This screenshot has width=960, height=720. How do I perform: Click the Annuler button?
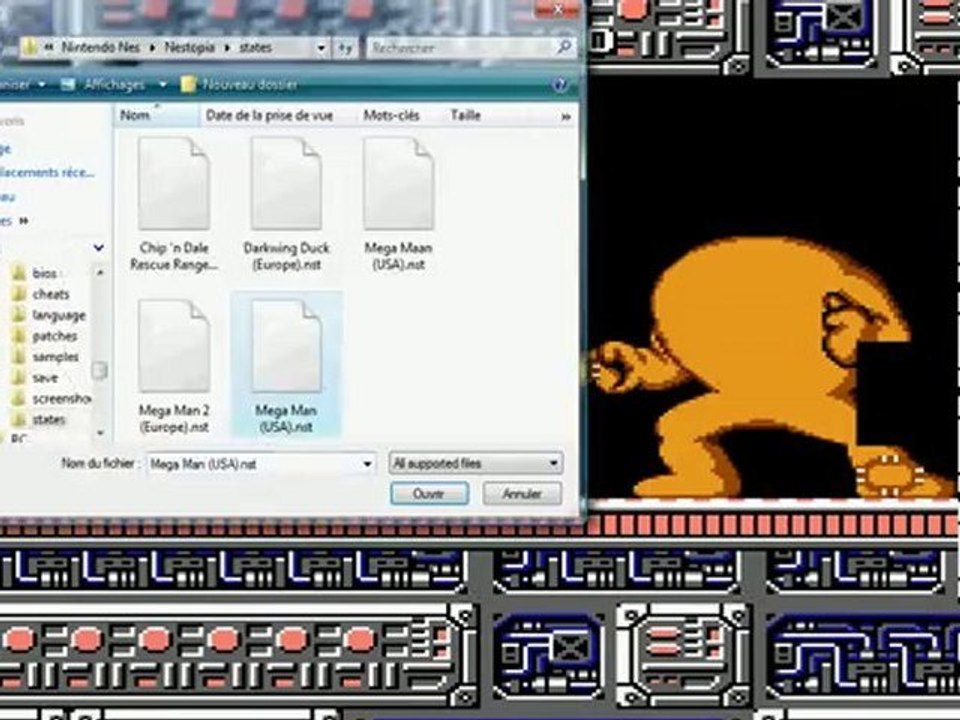coord(522,493)
